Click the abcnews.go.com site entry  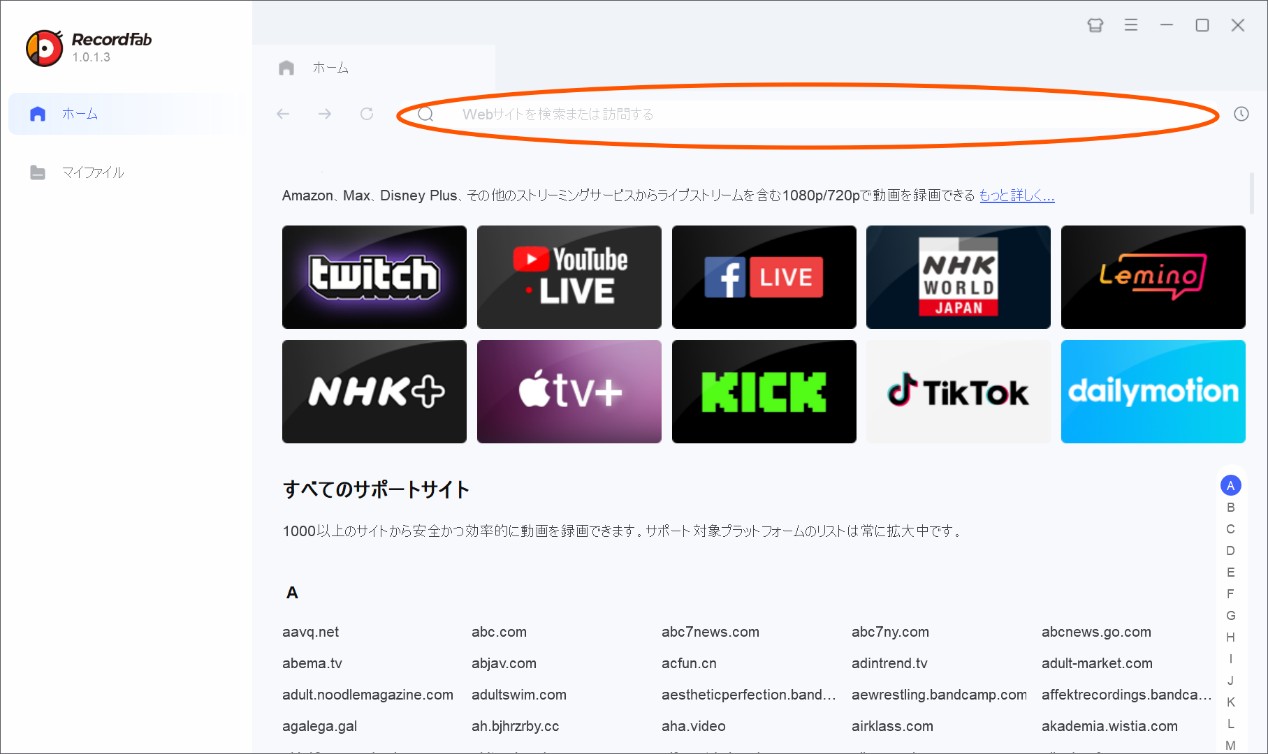coord(1096,632)
